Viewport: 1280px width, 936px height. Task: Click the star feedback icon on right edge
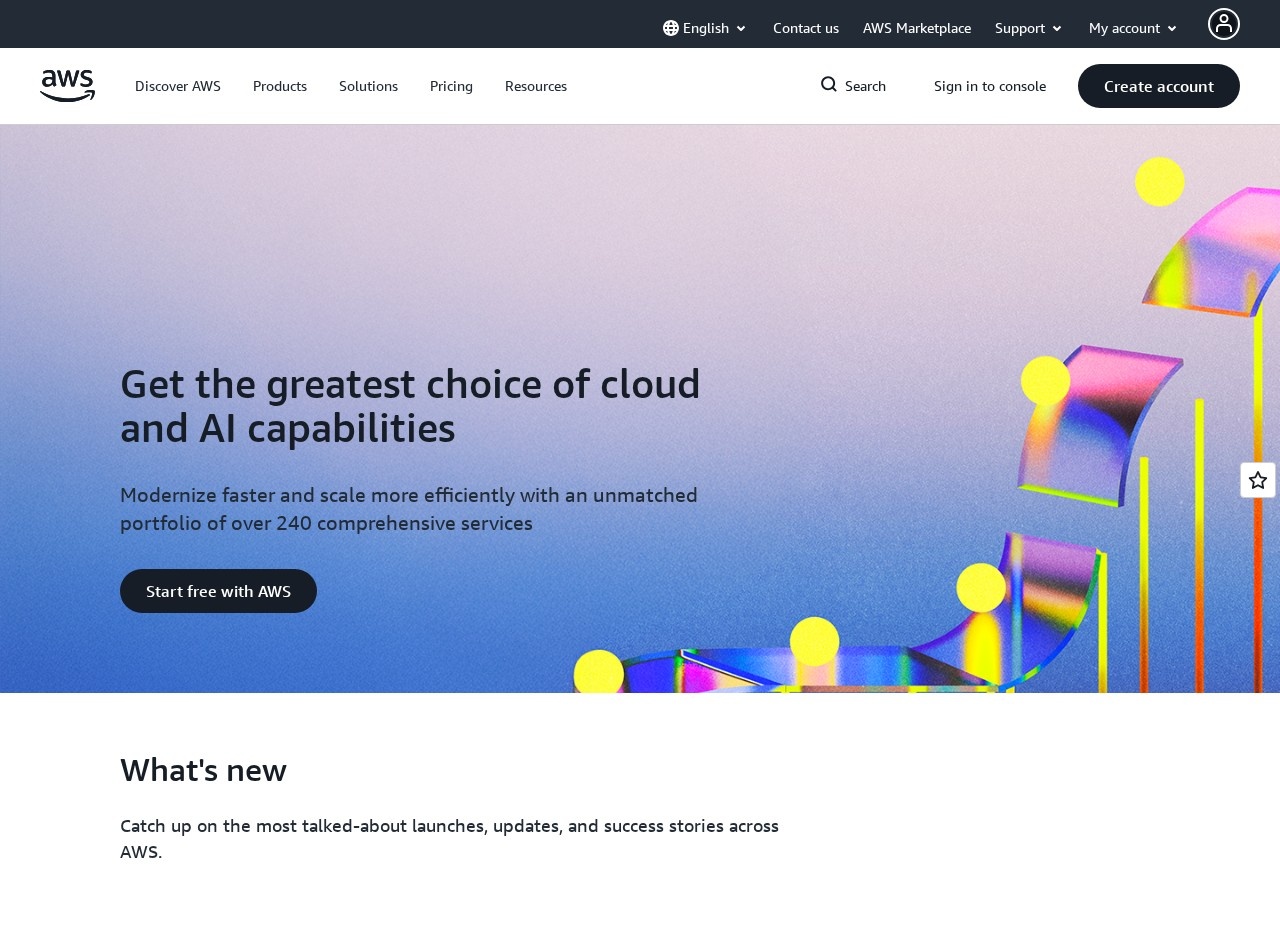[x=1257, y=480]
